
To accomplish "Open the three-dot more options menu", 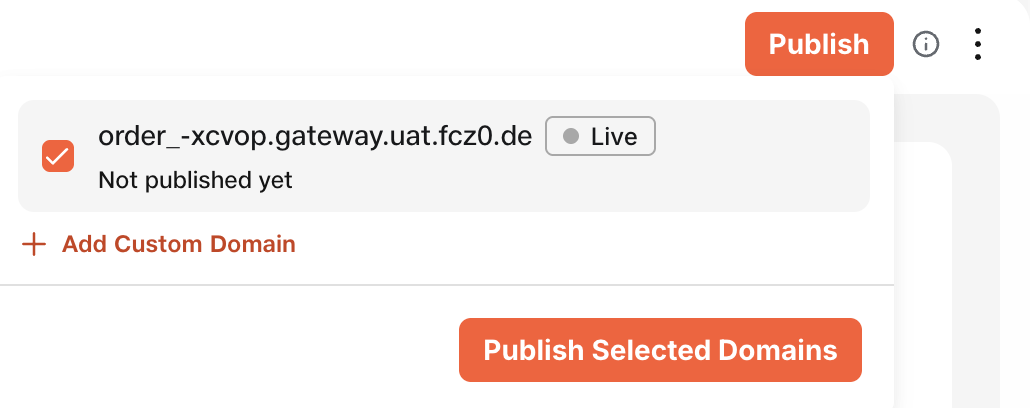I will [978, 44].
